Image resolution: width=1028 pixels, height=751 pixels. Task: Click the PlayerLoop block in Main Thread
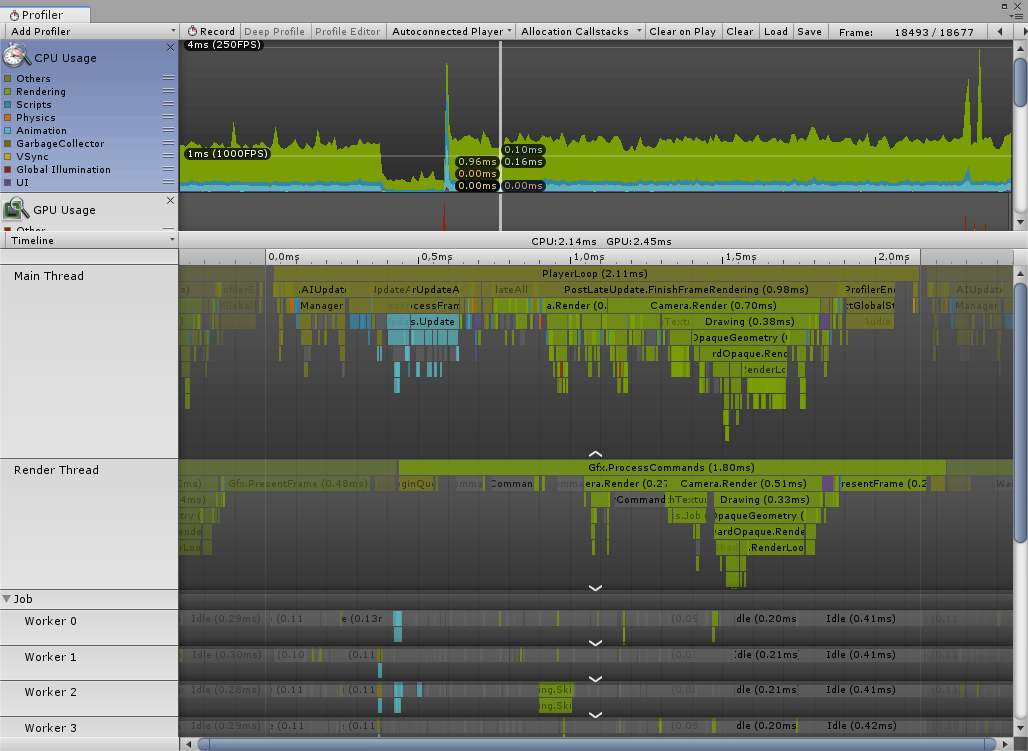click(x=595, y=273)
